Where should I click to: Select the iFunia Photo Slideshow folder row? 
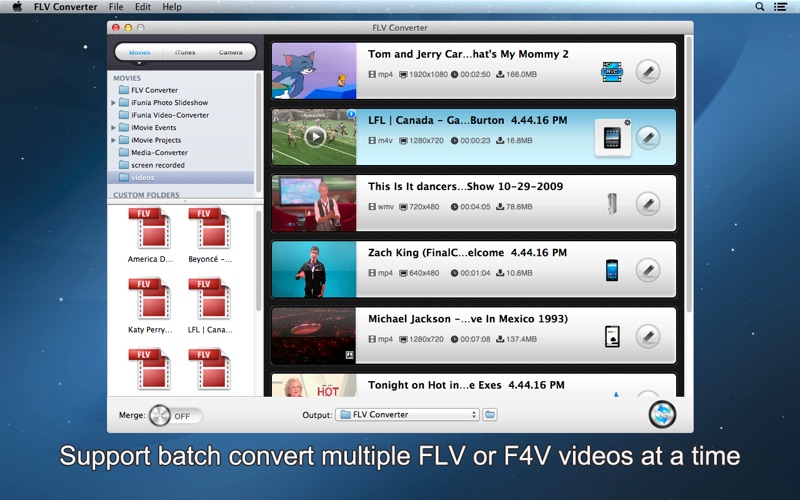coord(181,103)
